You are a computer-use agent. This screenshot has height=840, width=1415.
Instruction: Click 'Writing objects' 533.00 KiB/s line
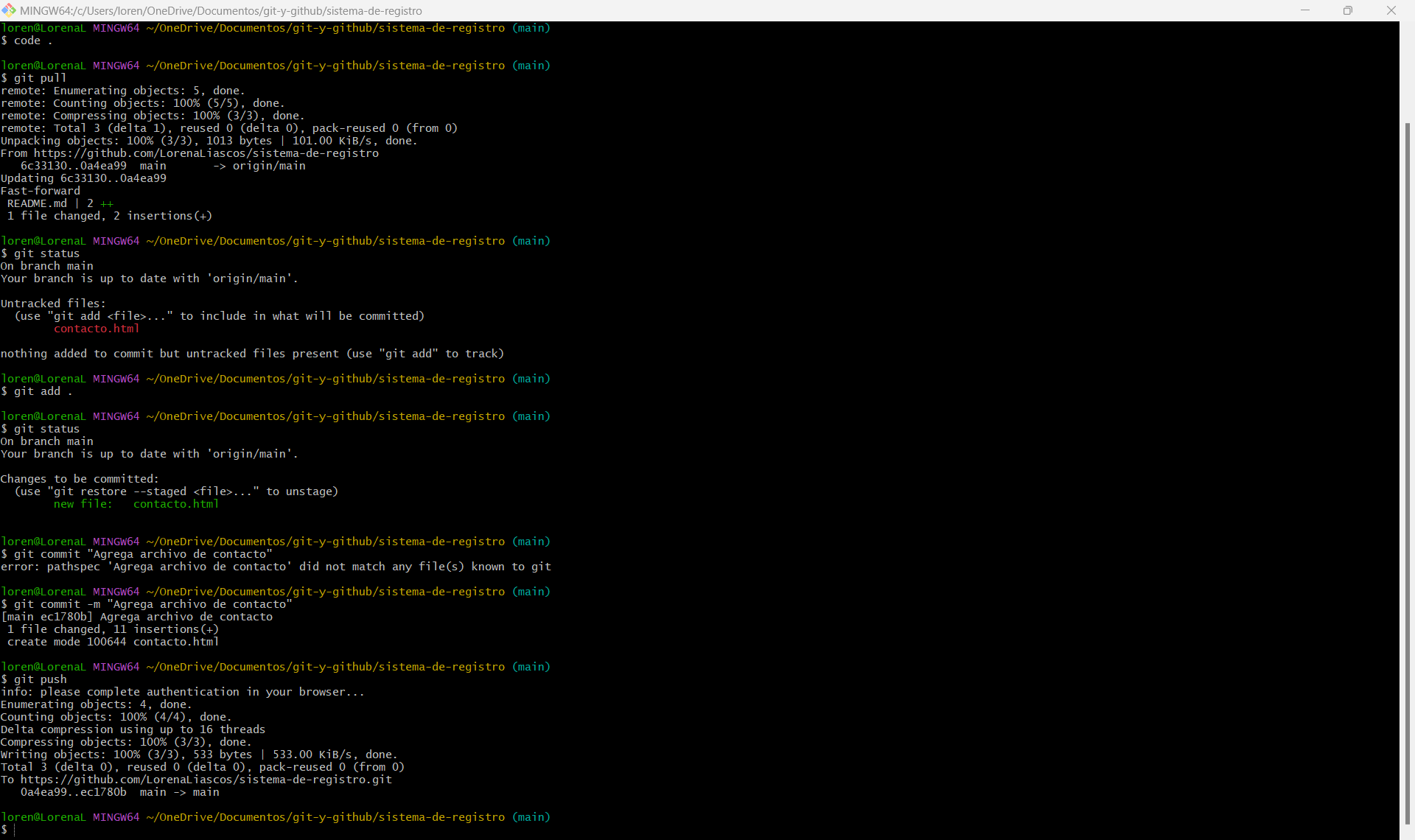(x=199, y=755)
